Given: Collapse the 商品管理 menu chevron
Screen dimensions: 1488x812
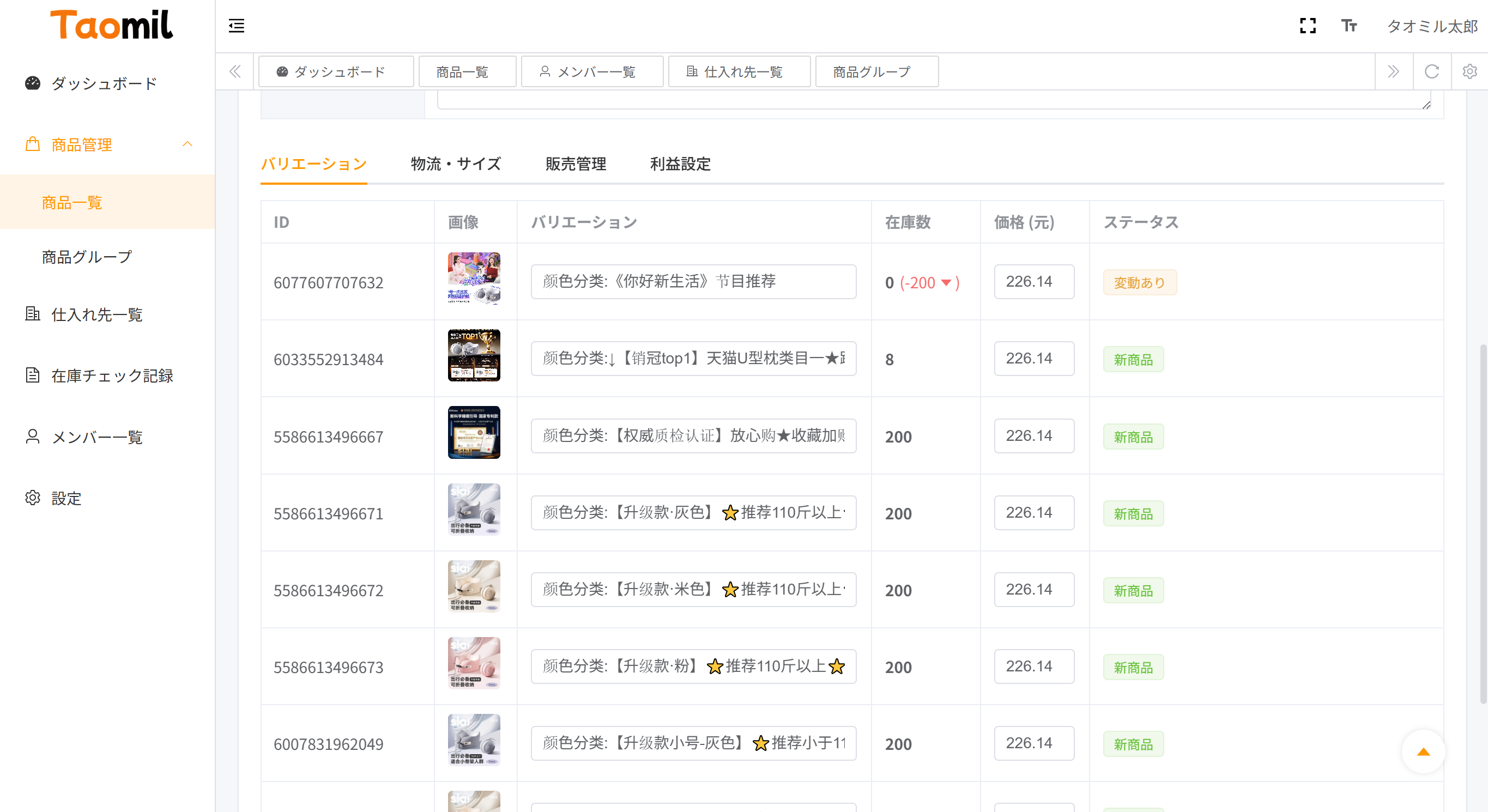Looking at the screenshot, I should (187, 144).
